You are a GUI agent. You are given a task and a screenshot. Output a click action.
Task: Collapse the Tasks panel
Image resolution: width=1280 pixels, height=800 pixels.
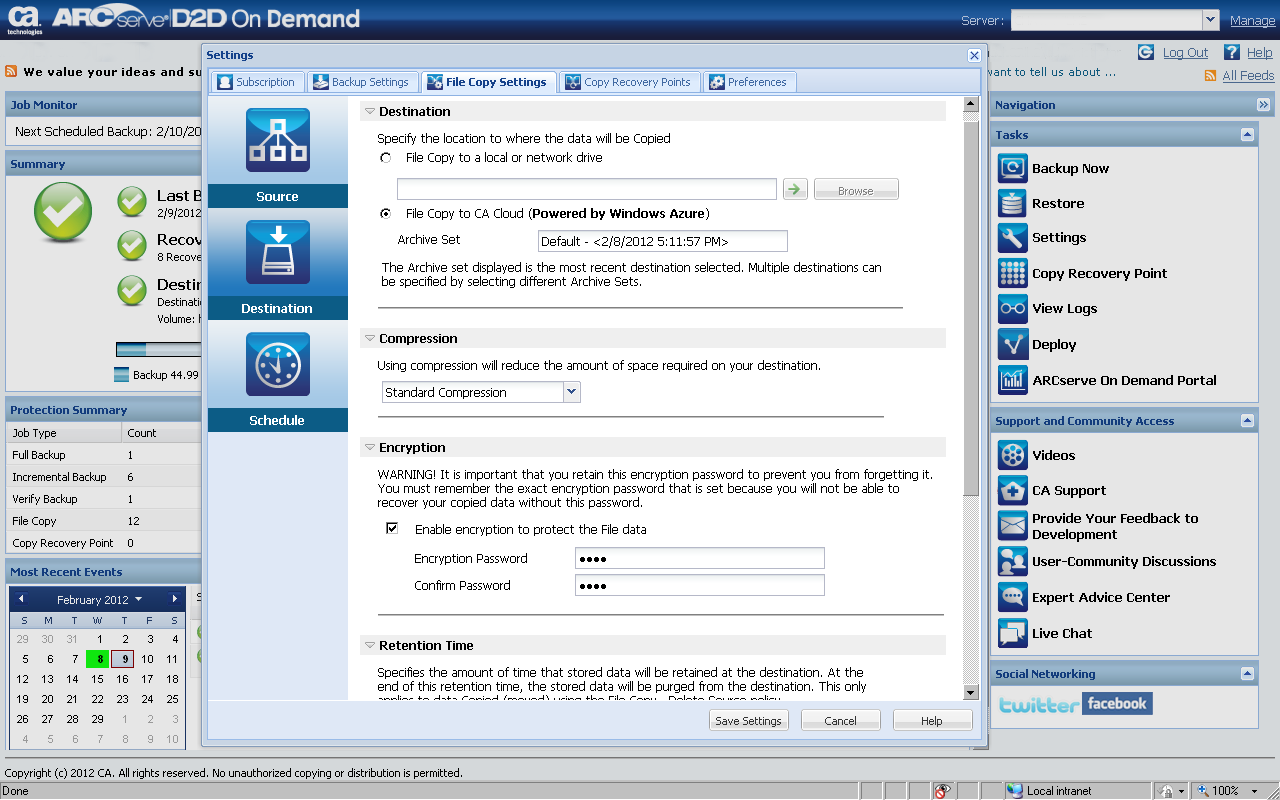click(x=1247, y=135)
